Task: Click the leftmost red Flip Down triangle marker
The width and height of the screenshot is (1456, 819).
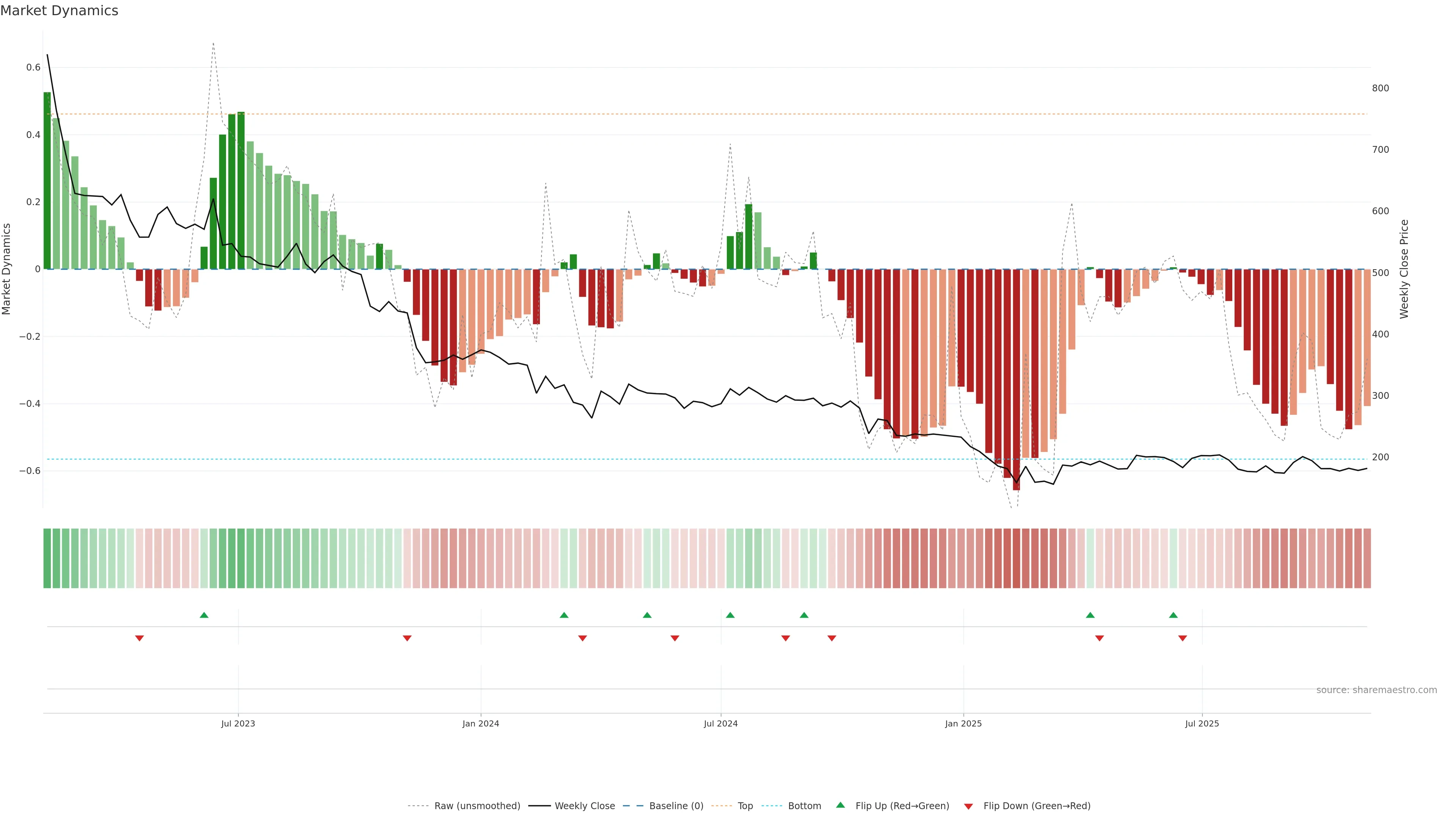Action: [x=140, y=638]
